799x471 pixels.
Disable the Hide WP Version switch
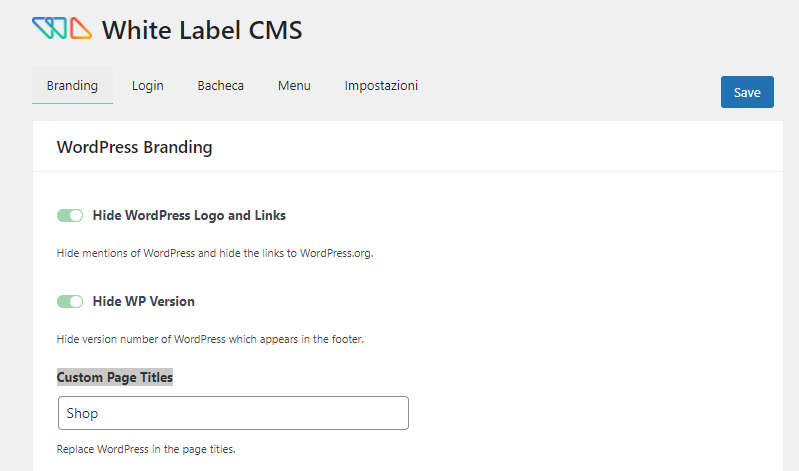tap(70, 301)
